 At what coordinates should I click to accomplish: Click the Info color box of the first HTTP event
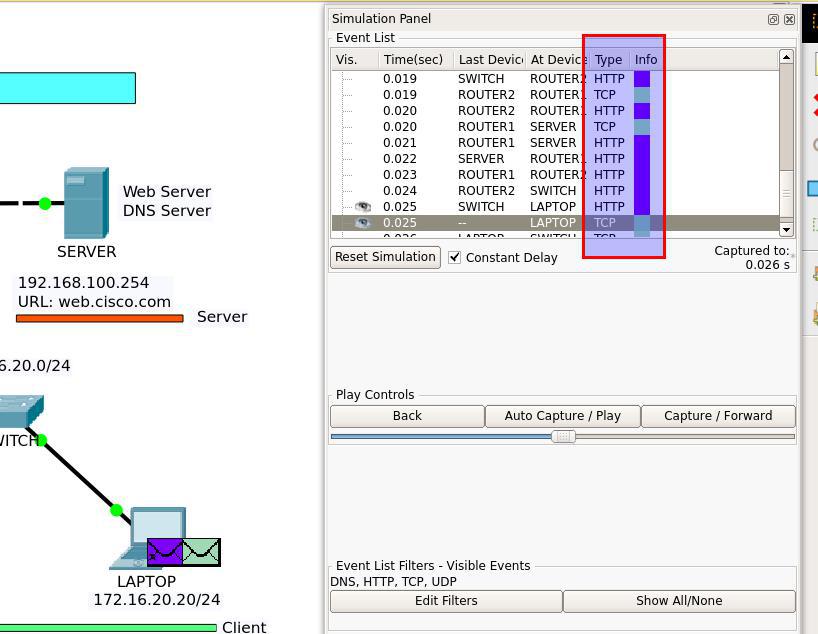pos(644,78)
